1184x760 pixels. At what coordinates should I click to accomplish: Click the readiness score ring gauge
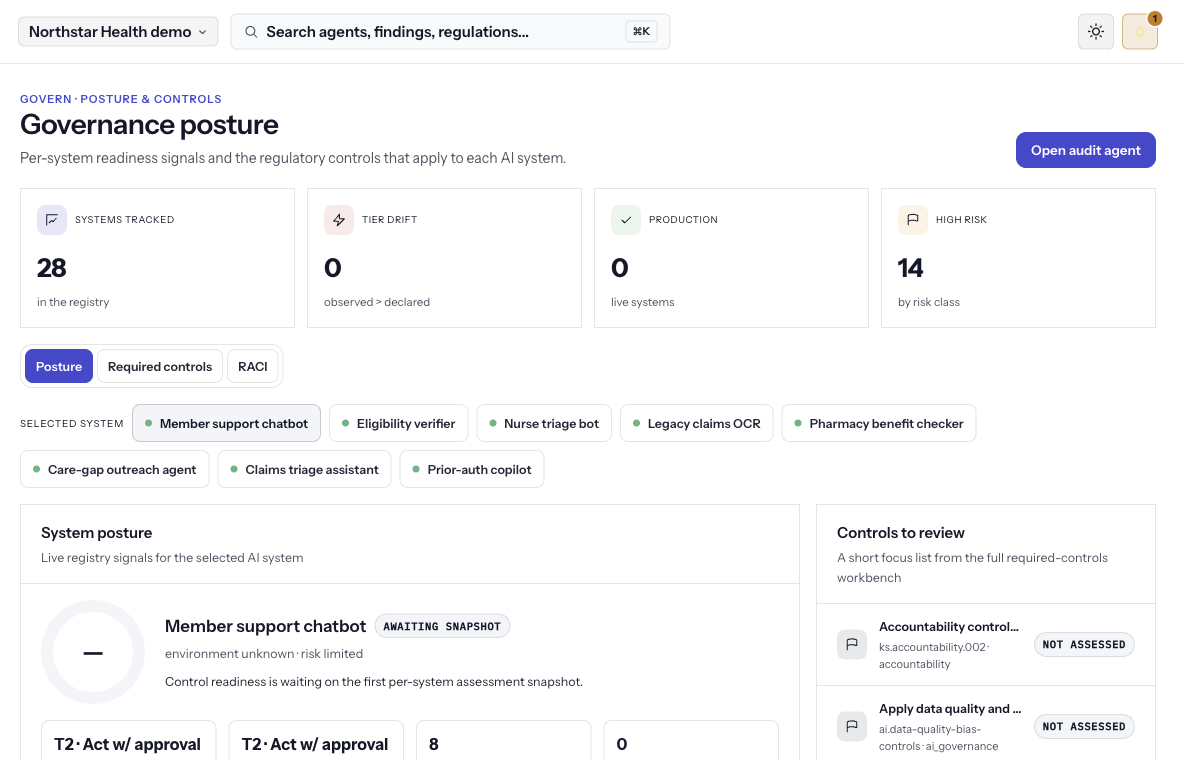(93, 652)
